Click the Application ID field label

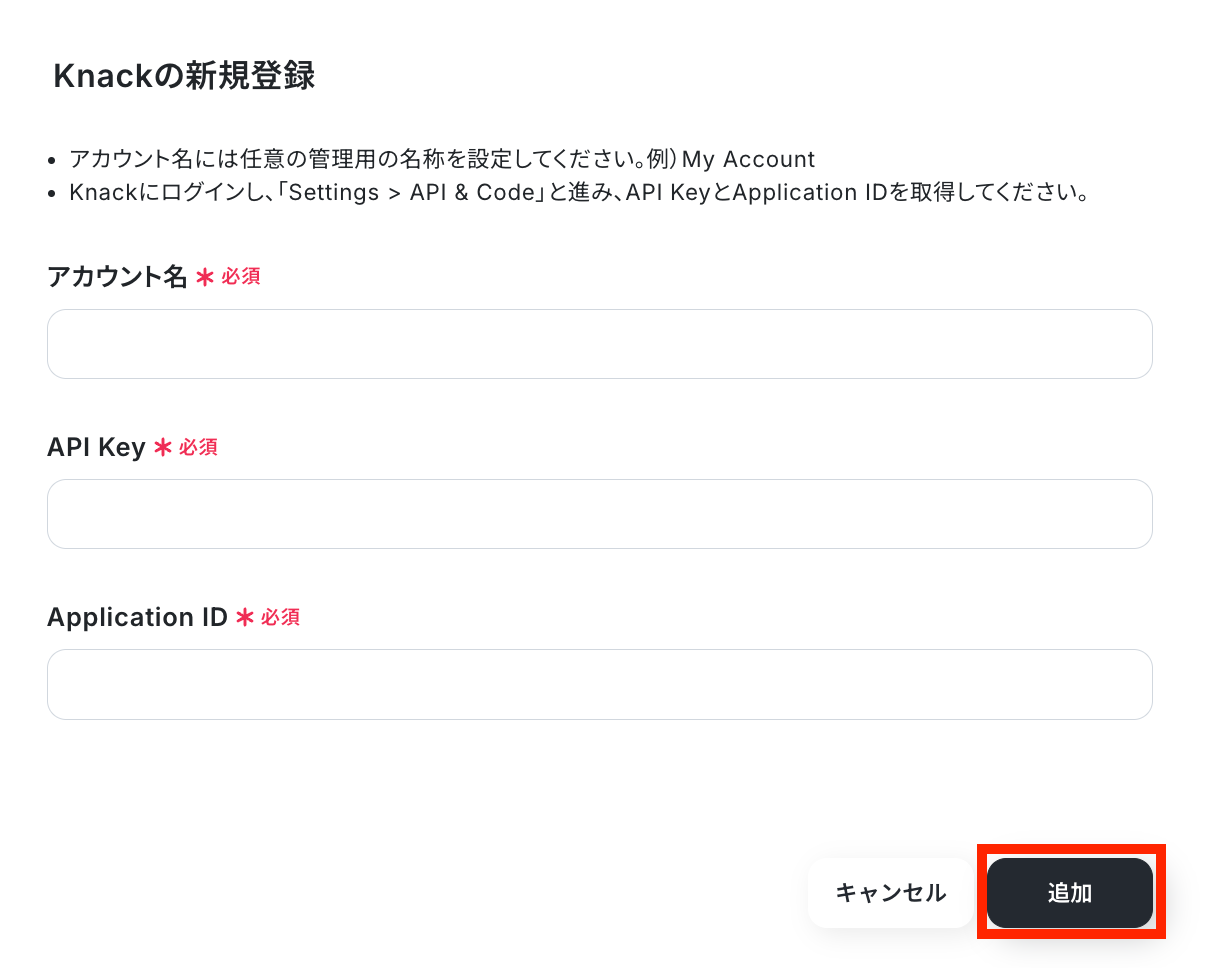tap(137, 617)
